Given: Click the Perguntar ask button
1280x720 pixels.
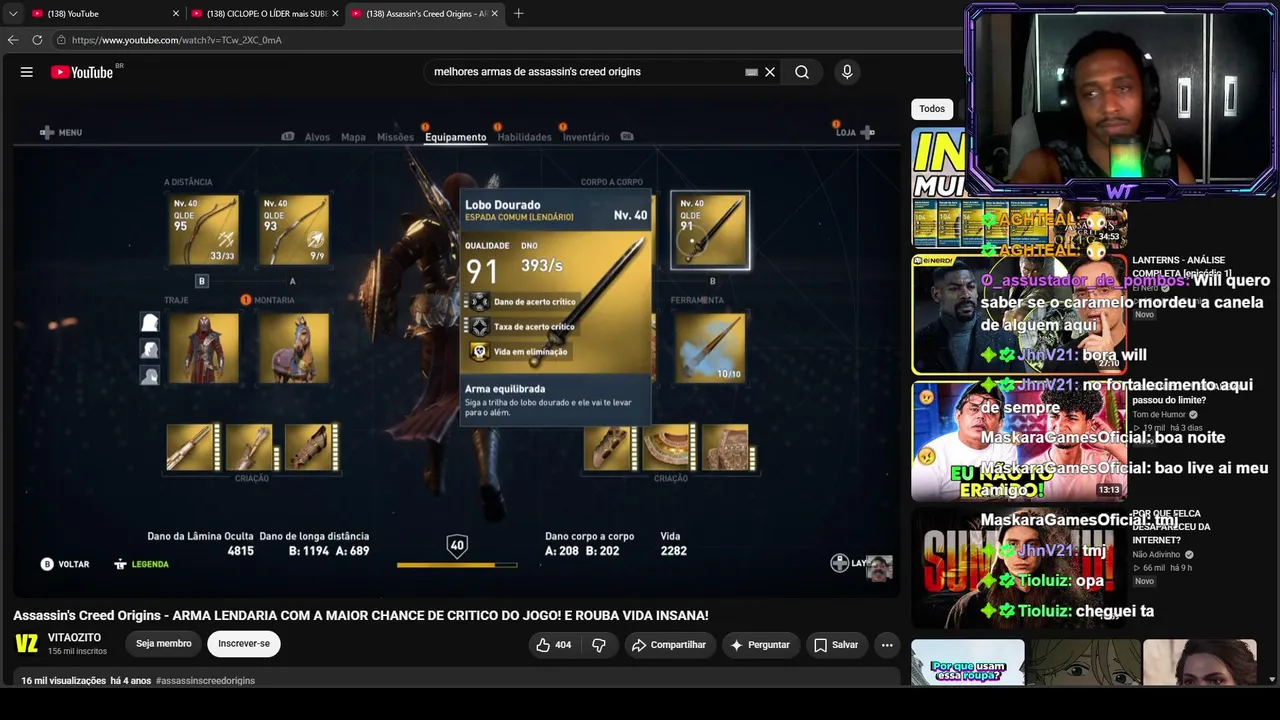Looking at the screenshot, I should [x=760, y=645].
